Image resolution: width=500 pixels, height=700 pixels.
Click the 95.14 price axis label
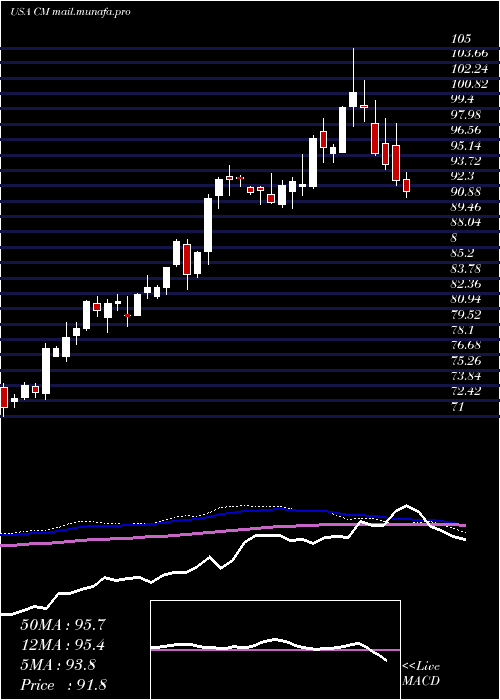click(466, 146)
